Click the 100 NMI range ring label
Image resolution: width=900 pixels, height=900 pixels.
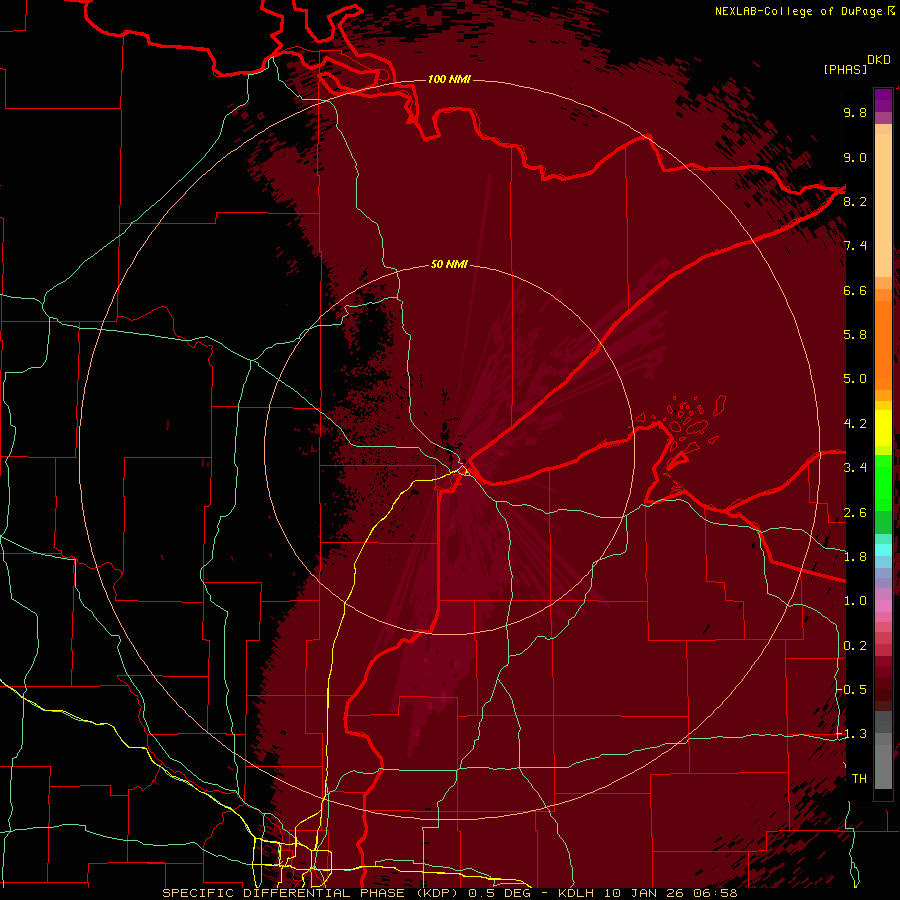[x=449, y=79]
